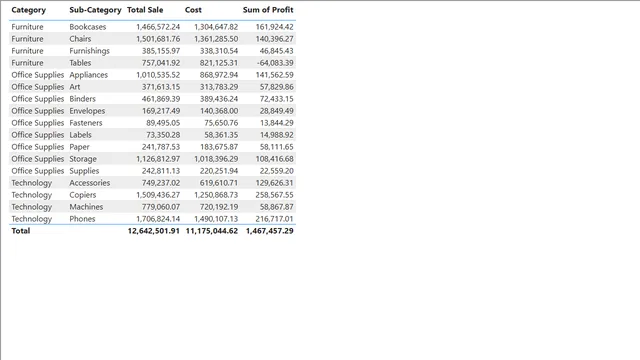Click Technology category in Phones row
The width and height of the screenshot is (640, 360).
pos(31,219)
